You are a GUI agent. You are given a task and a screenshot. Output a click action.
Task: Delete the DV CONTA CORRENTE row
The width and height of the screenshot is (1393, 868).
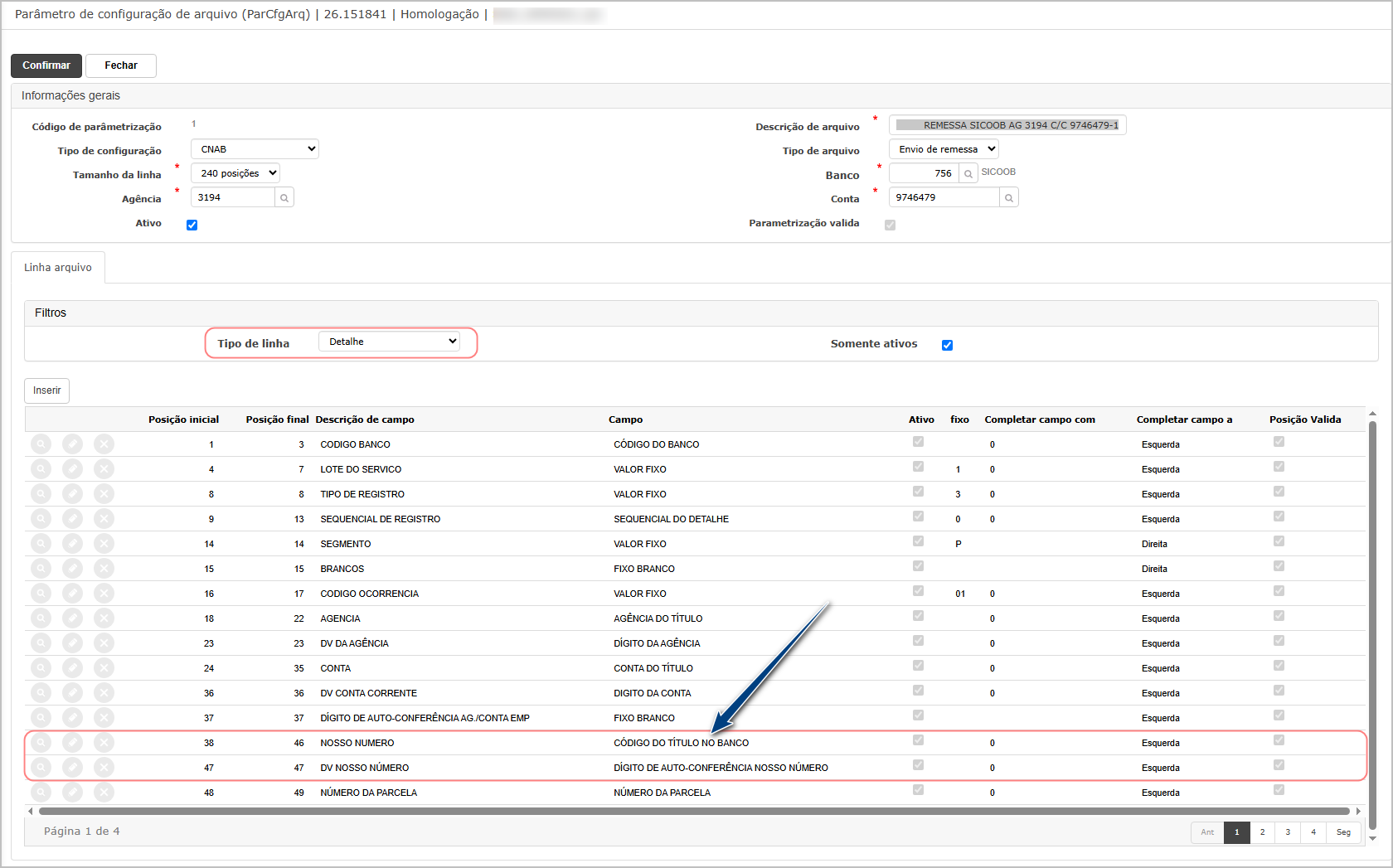104,693
